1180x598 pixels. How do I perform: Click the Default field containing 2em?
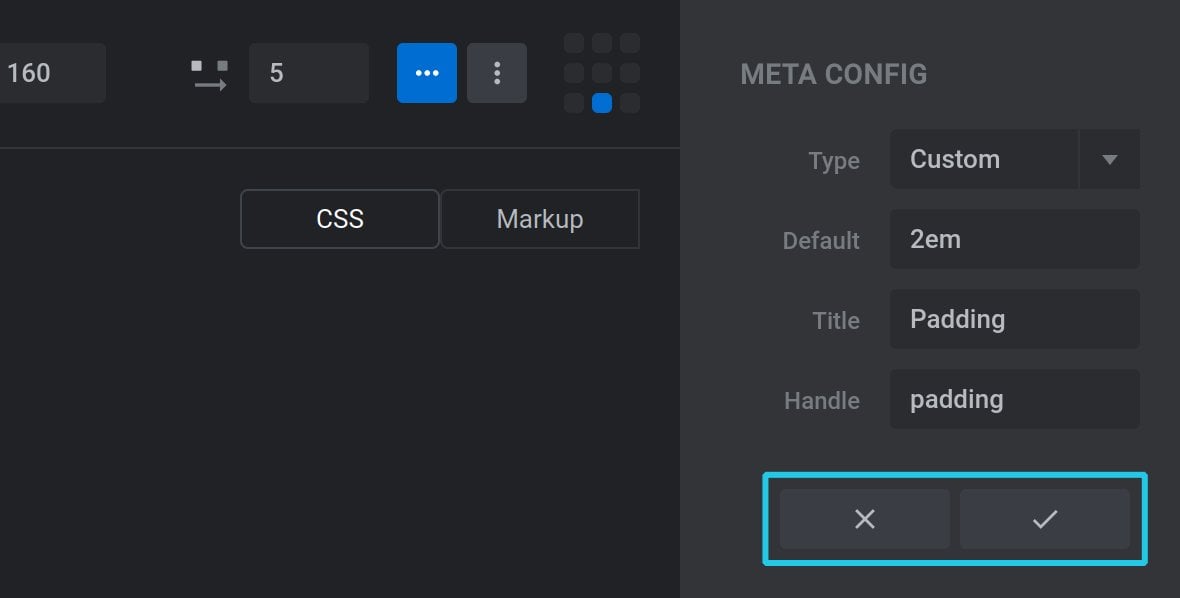(x=1014, y=239)
